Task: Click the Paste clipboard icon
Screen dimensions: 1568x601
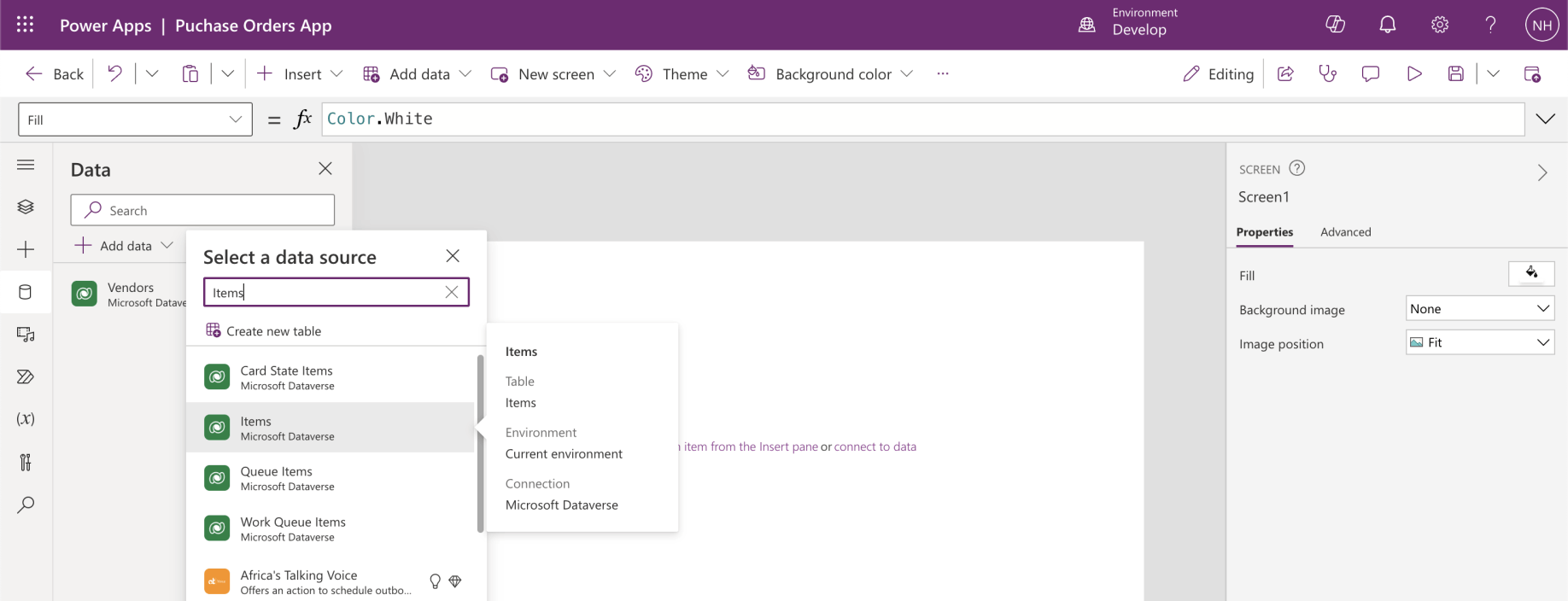Action: point(190,74)
